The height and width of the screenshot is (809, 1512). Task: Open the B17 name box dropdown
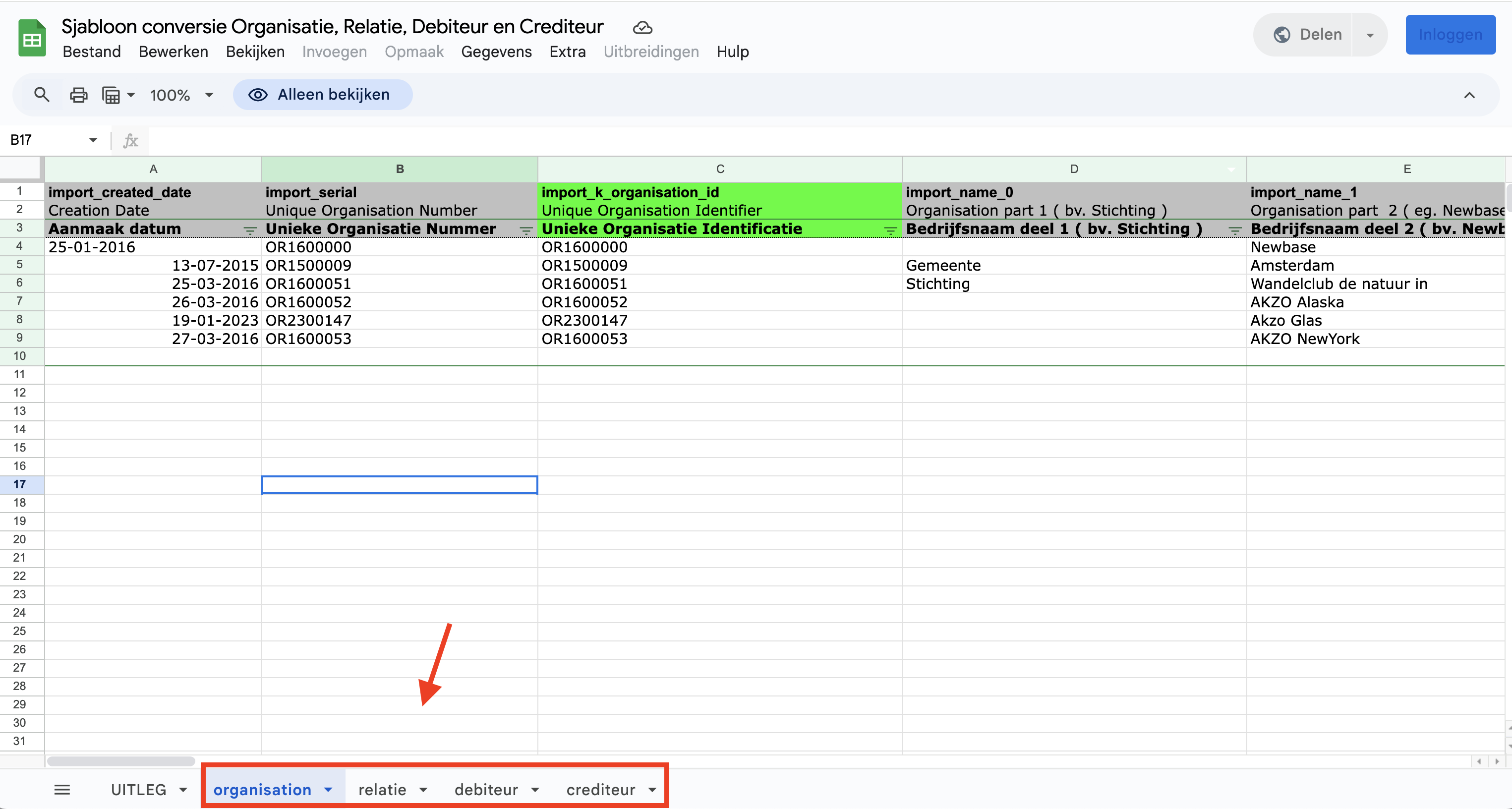pos(93,140)
